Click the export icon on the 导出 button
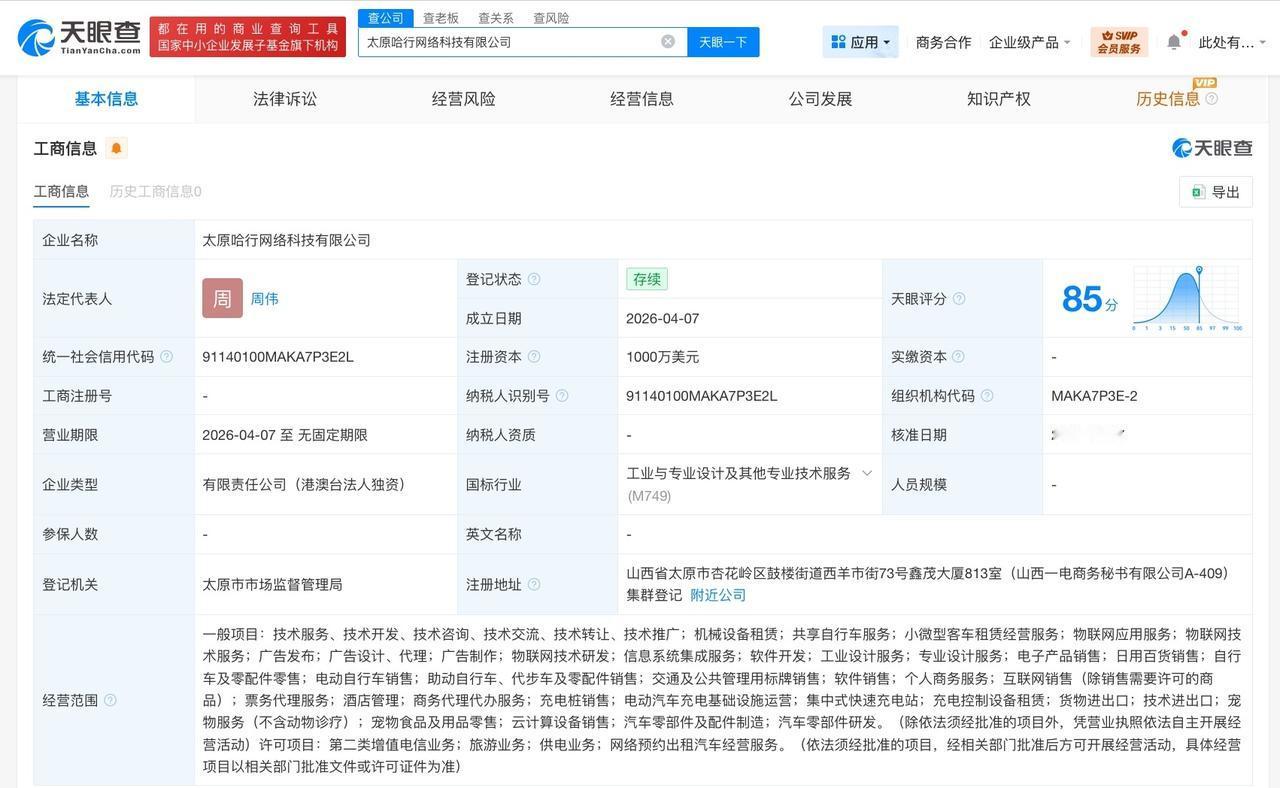Image resolution: width=1280 pixels, height=788 pixels. (1196, 192)
